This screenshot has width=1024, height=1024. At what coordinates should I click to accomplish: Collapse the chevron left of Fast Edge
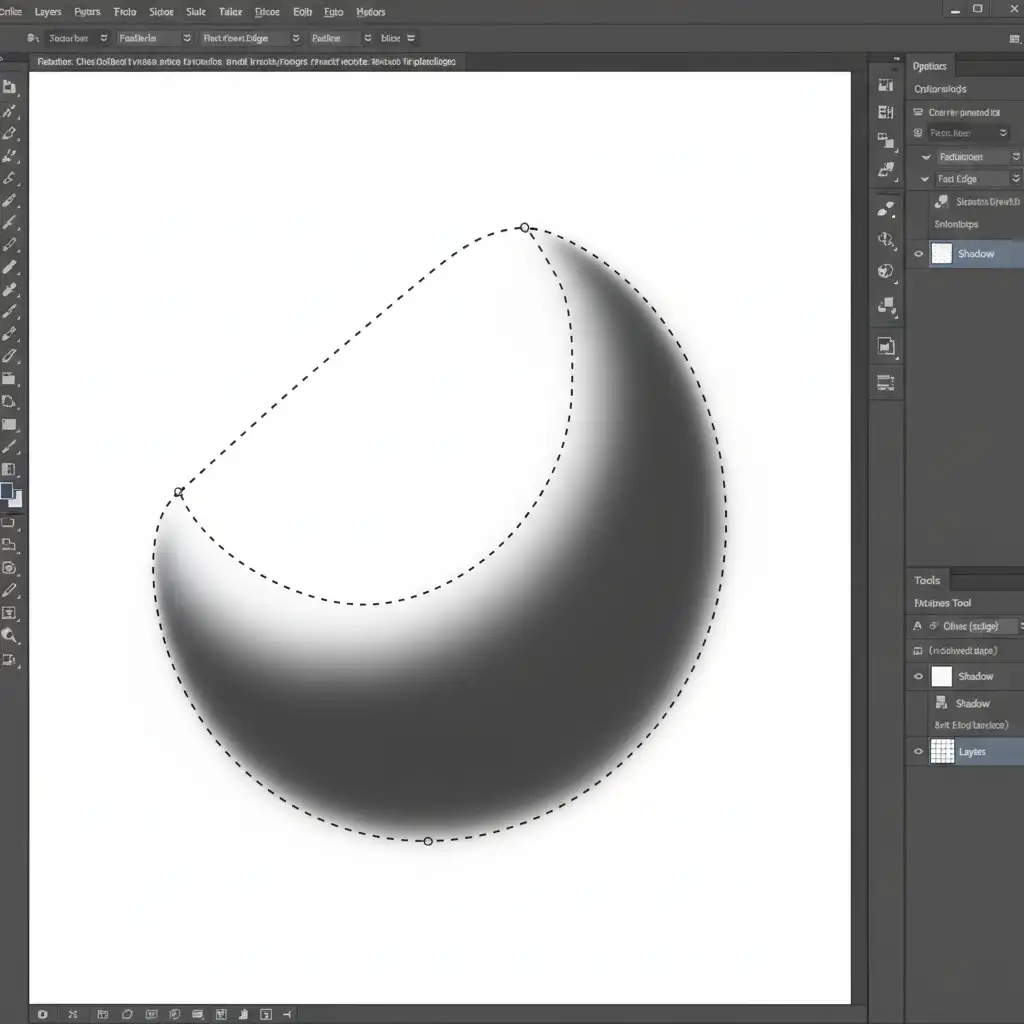[x=925, y=179]
